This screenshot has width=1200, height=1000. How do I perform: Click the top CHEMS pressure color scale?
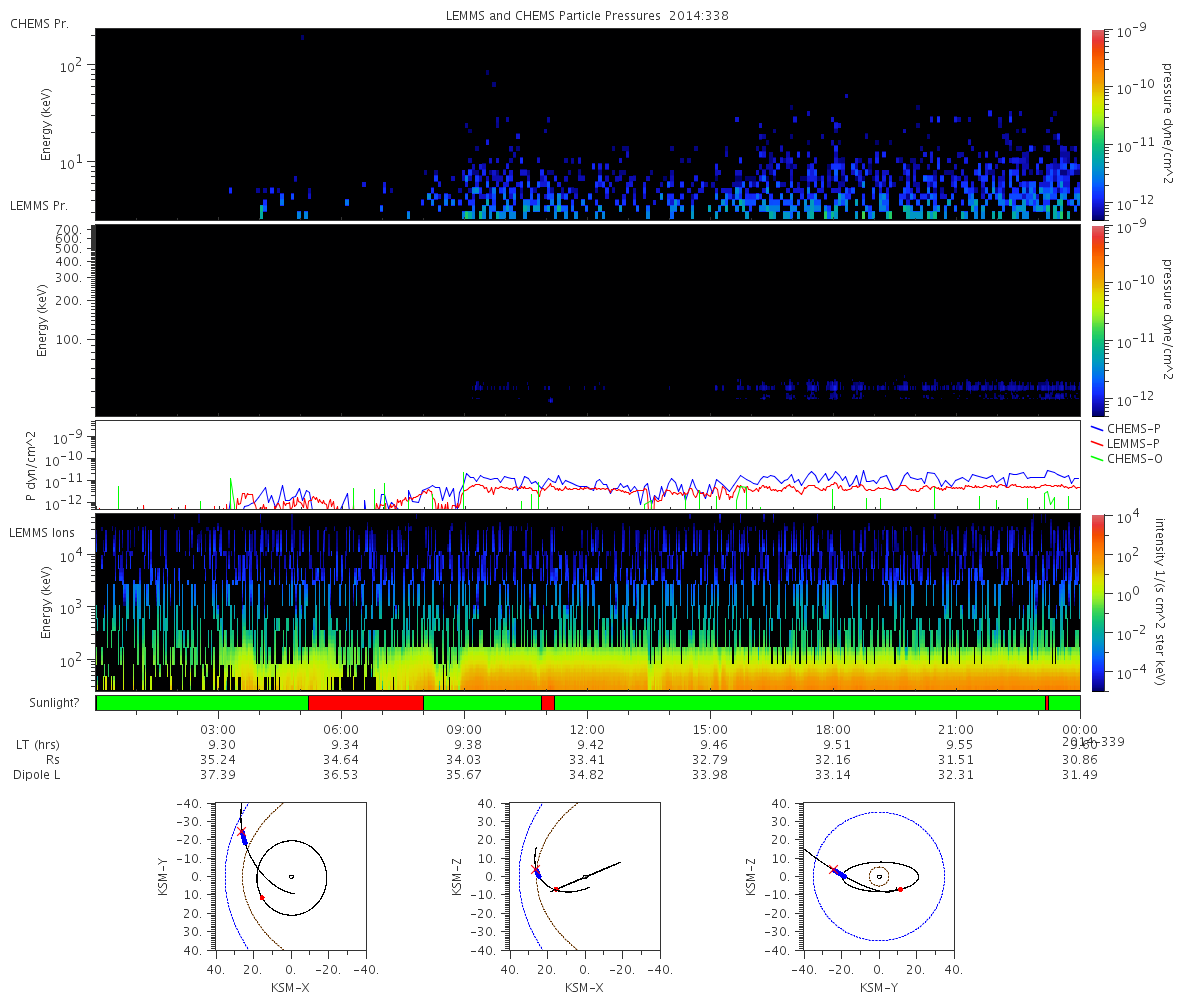pos(1098,124)
